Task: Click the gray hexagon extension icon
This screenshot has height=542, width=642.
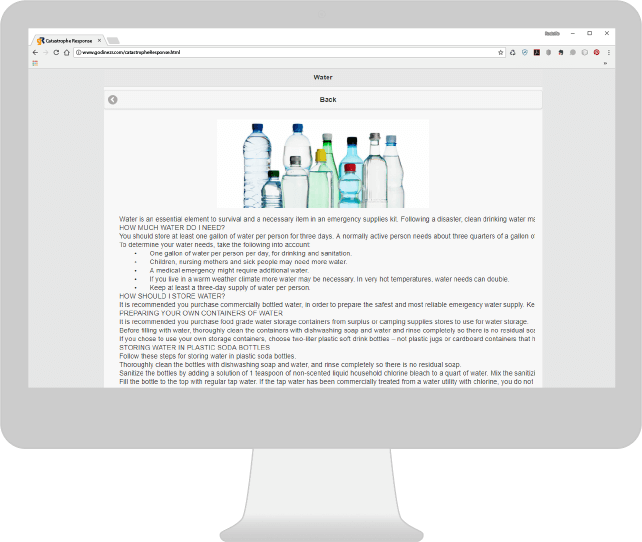Action: point(585,52)
